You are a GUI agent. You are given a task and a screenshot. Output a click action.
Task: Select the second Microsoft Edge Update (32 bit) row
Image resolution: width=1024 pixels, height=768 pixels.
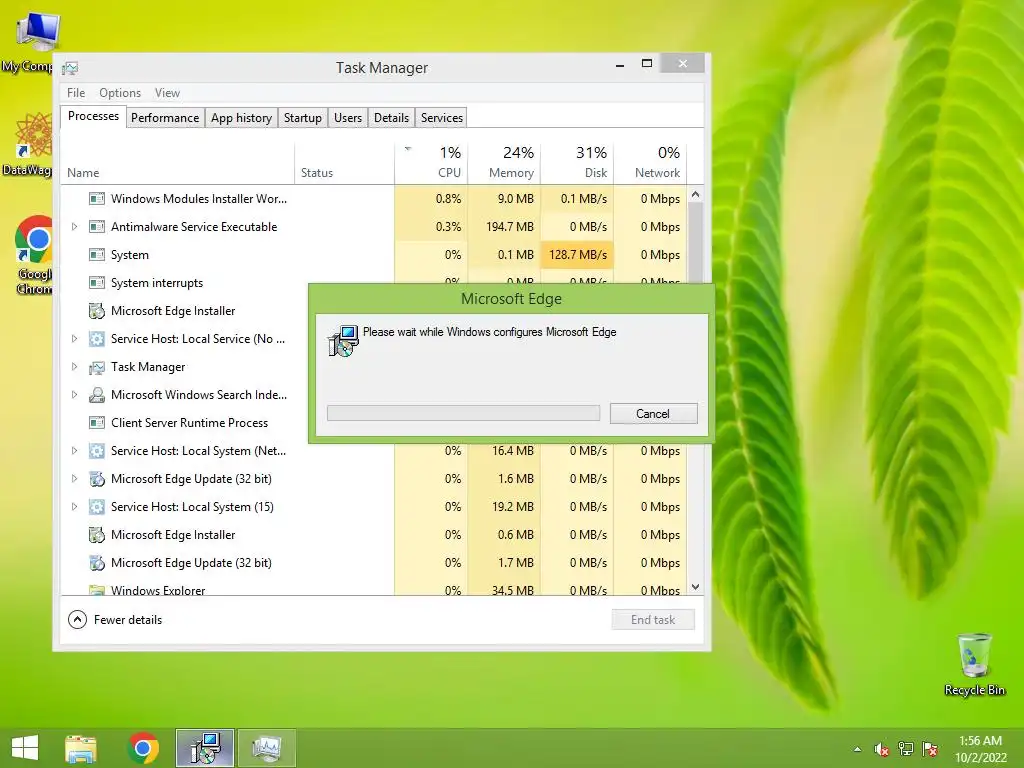click(374, 563)
